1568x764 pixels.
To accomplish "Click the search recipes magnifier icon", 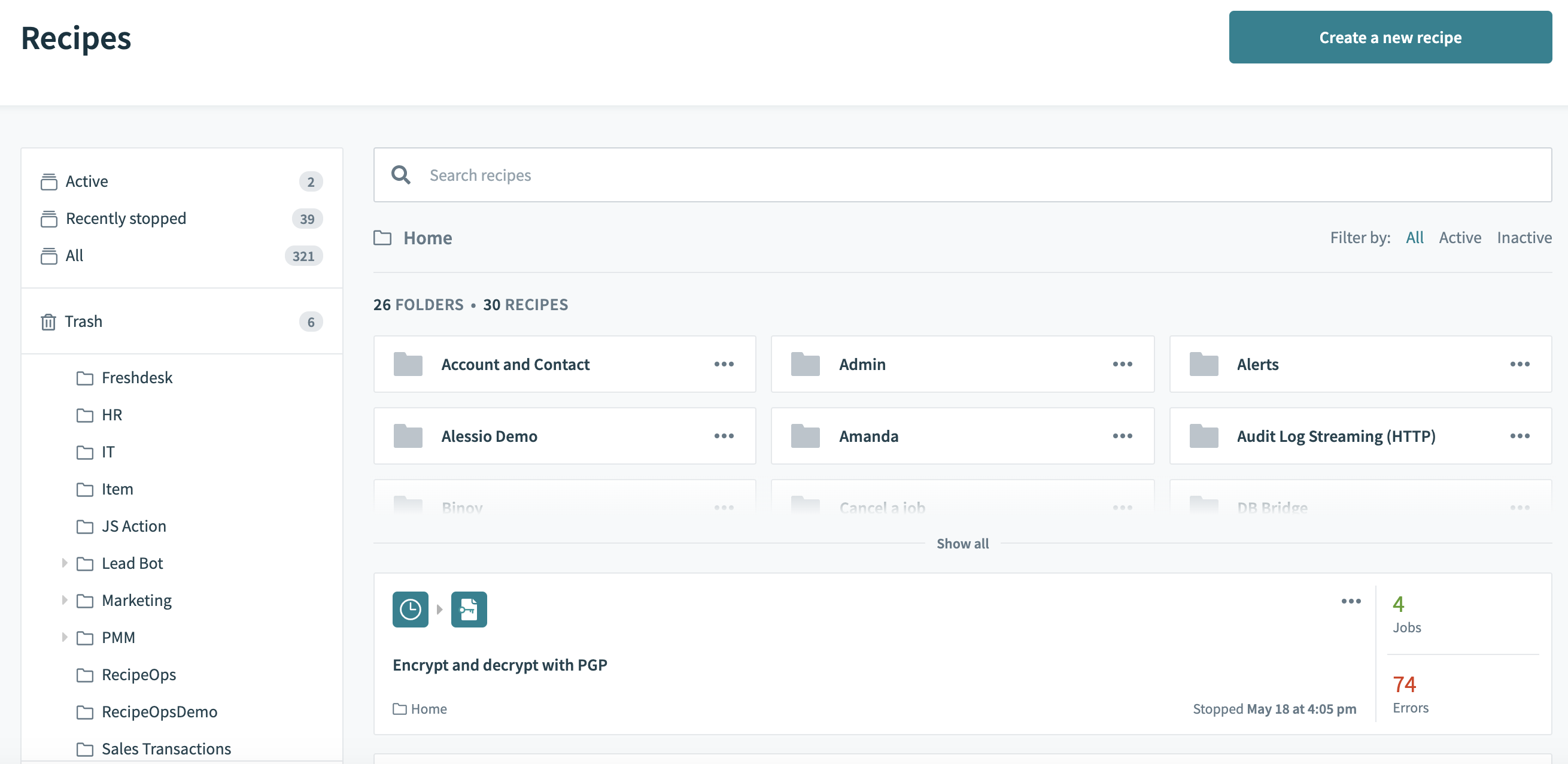I will coord(401,174).
